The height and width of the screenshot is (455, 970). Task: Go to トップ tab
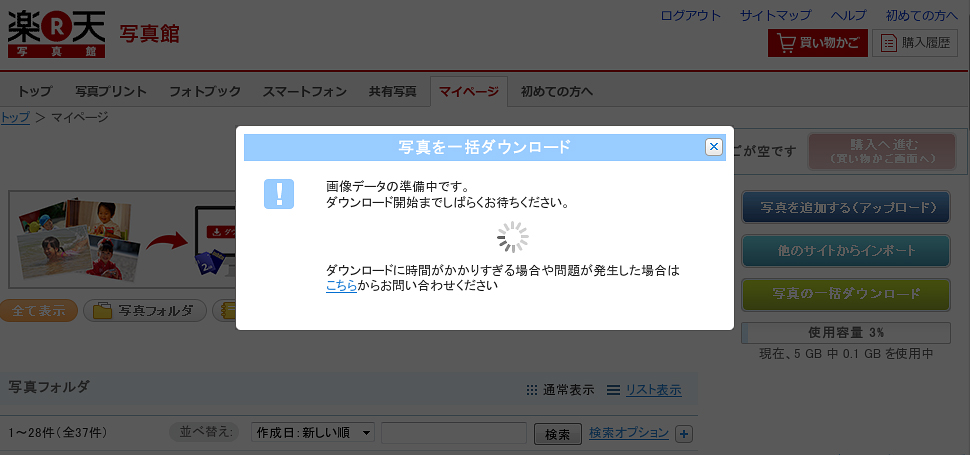tap(35, 91)
